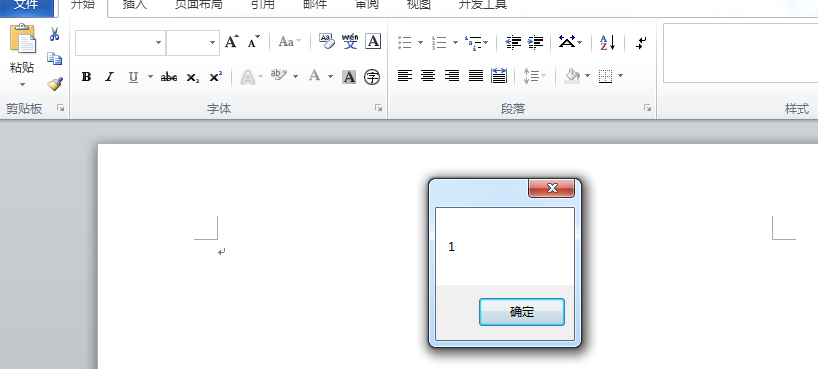Toggle Subscript formatting
Viewport: 818px width, 369px height.
193,77
